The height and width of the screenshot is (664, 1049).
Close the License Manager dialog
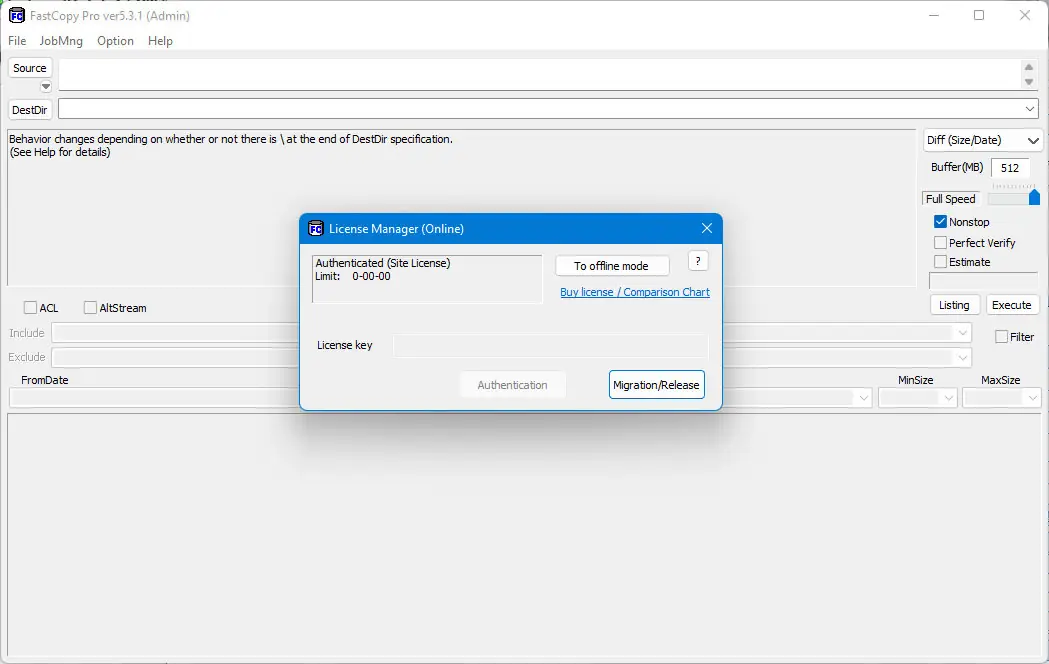(x=706, y=229)
